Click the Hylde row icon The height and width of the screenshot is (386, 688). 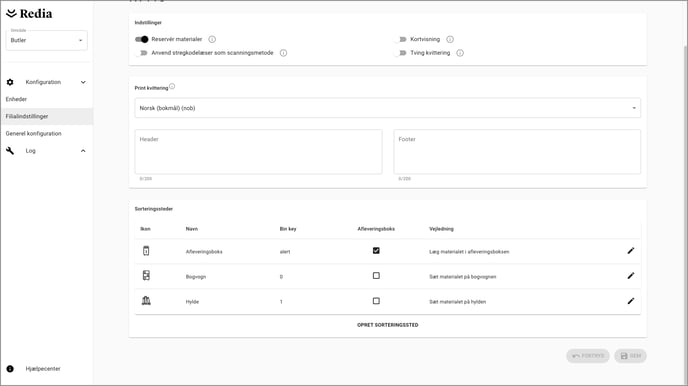(146, 301)
